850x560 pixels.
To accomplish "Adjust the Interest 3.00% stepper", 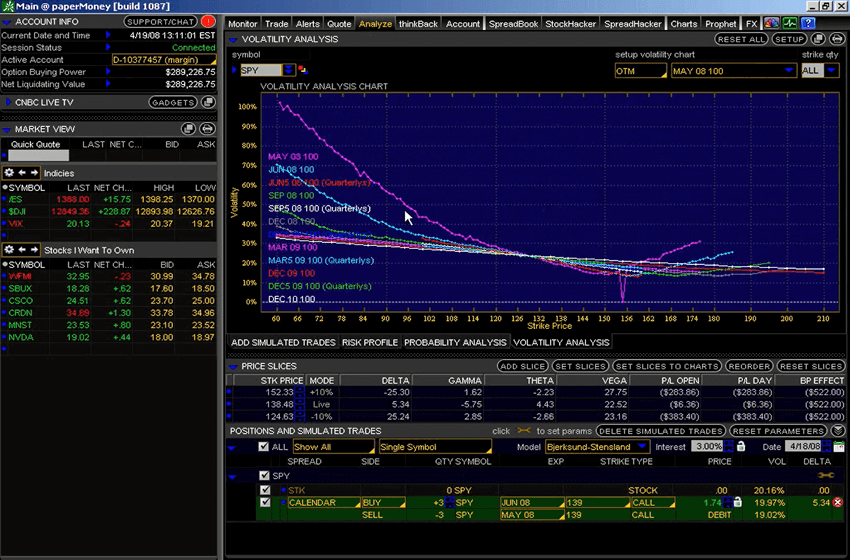I will click(729, 447).
